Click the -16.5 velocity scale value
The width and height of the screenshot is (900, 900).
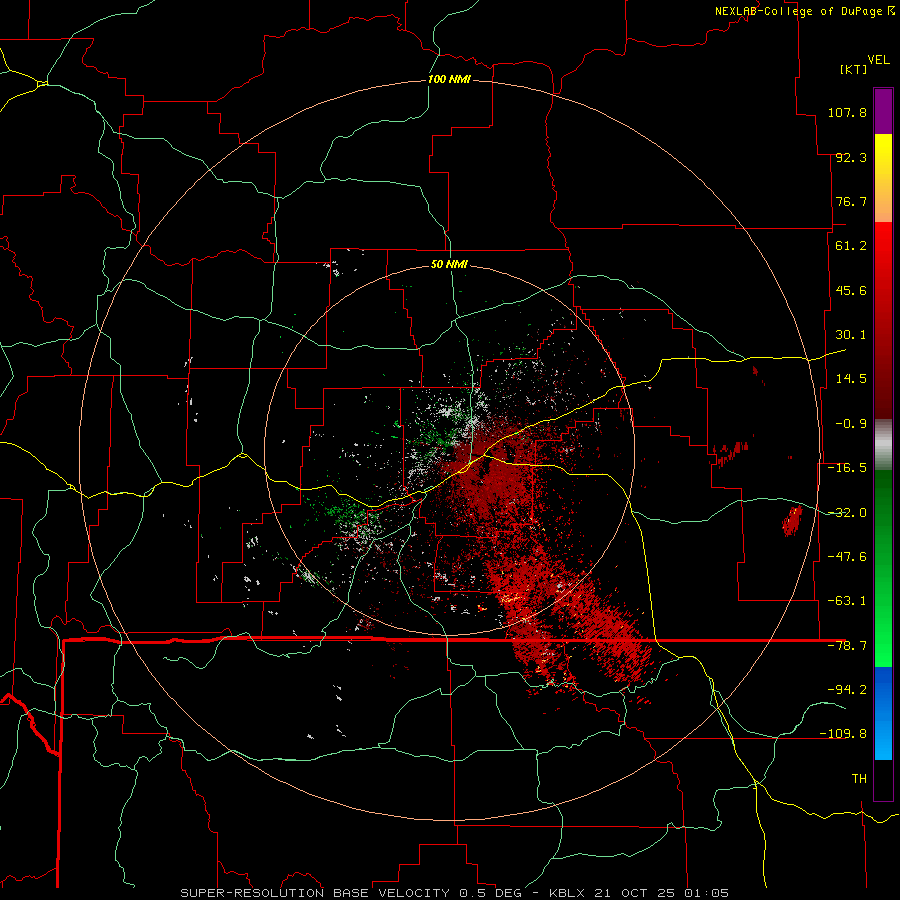(x=847, y=468)
